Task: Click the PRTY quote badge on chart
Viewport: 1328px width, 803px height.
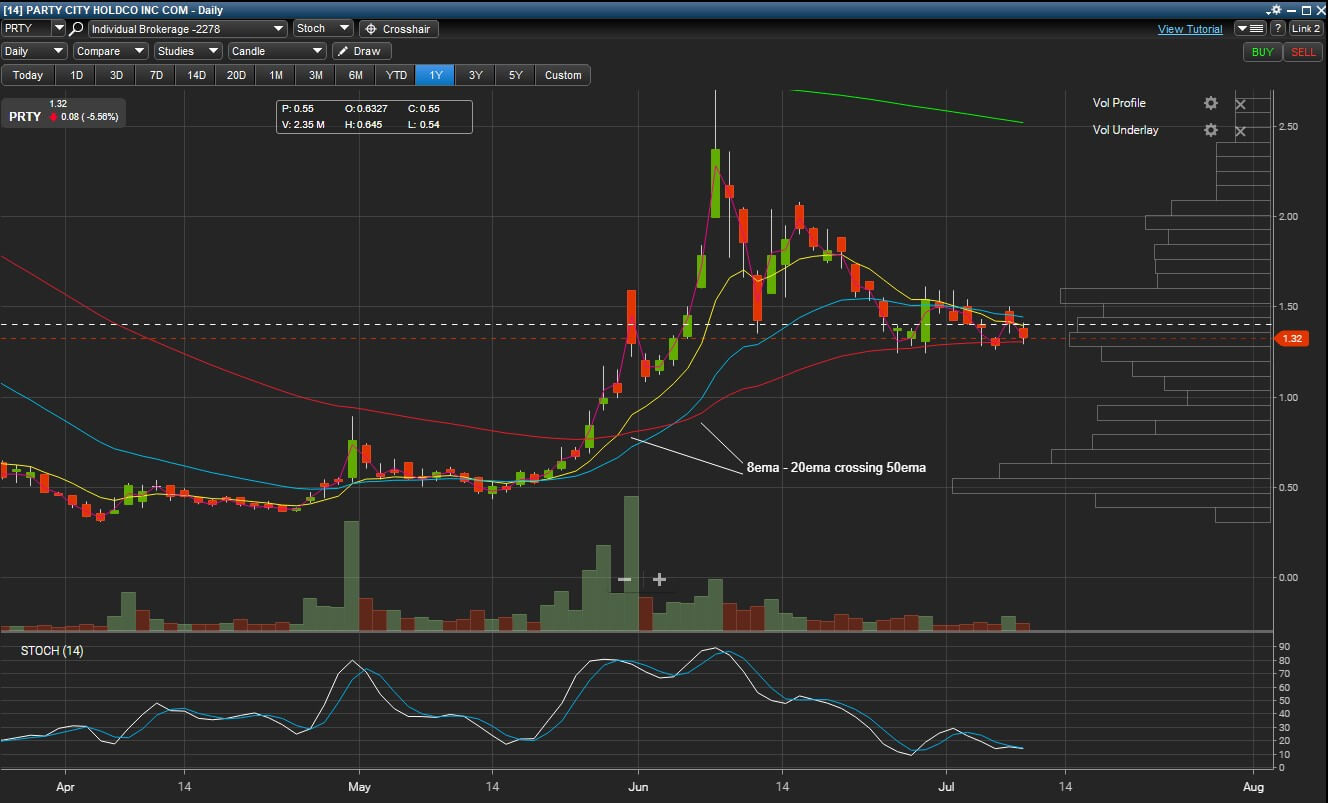Action: 63,111
